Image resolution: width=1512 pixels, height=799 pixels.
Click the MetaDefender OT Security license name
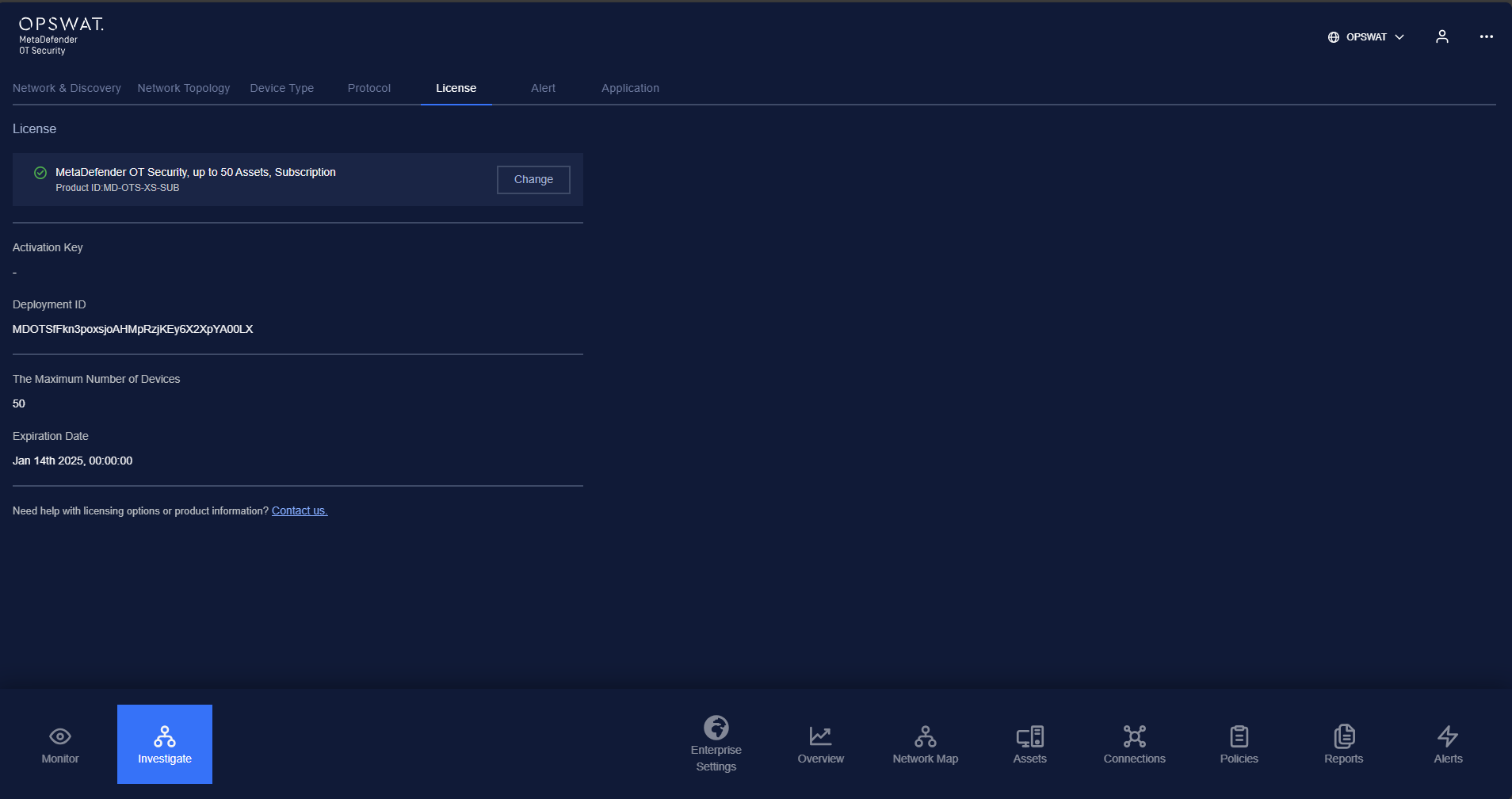tap(196, 172)
